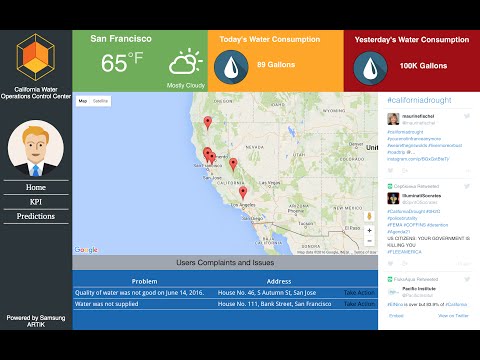This screenshot has width=480, height=360.
Task: Open IlluminatiSocrates profile picture
Action: (393, 198)
